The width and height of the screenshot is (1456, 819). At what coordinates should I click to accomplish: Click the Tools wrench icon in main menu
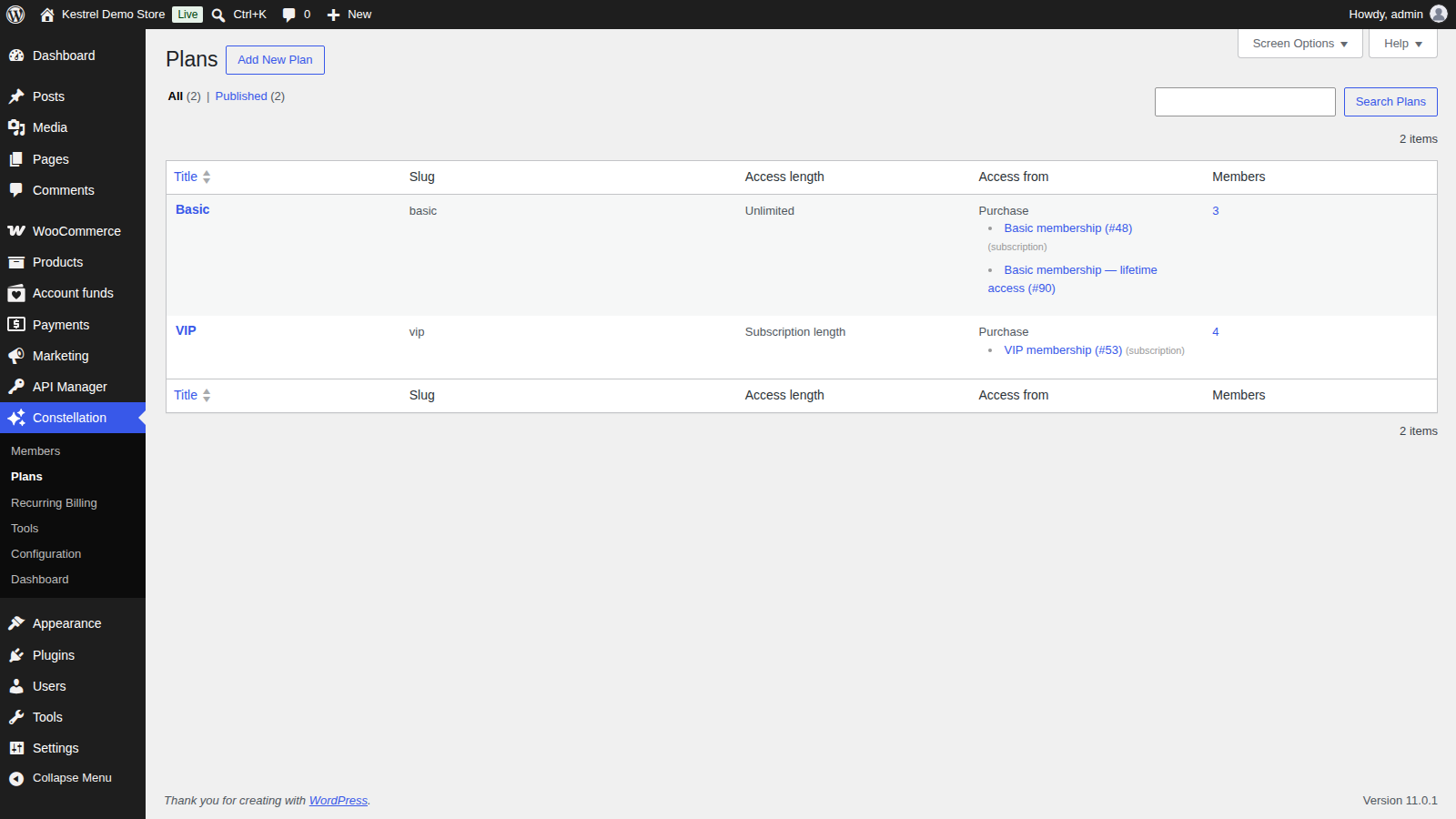pyautogui.click(x=16, y=717)
